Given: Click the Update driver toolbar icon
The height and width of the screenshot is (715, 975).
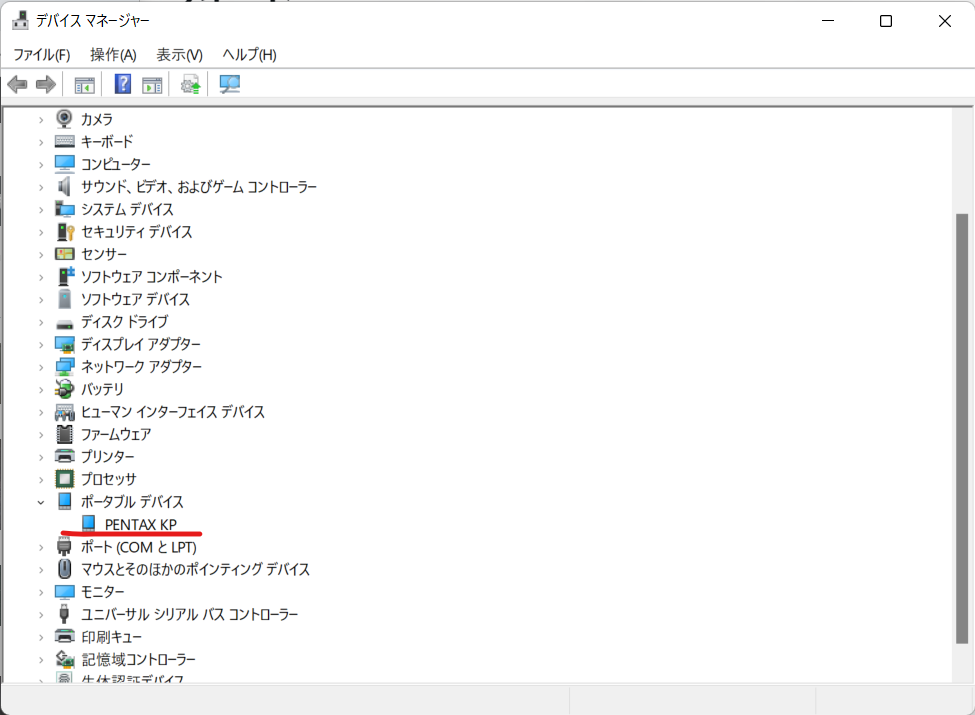Looking at the screenshot, I should tap(189, 84).
